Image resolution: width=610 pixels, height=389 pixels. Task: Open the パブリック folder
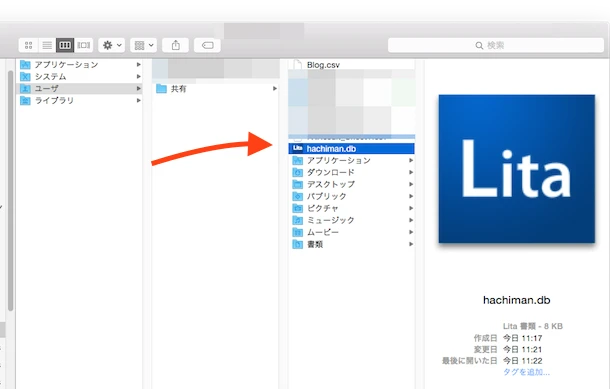352,196
